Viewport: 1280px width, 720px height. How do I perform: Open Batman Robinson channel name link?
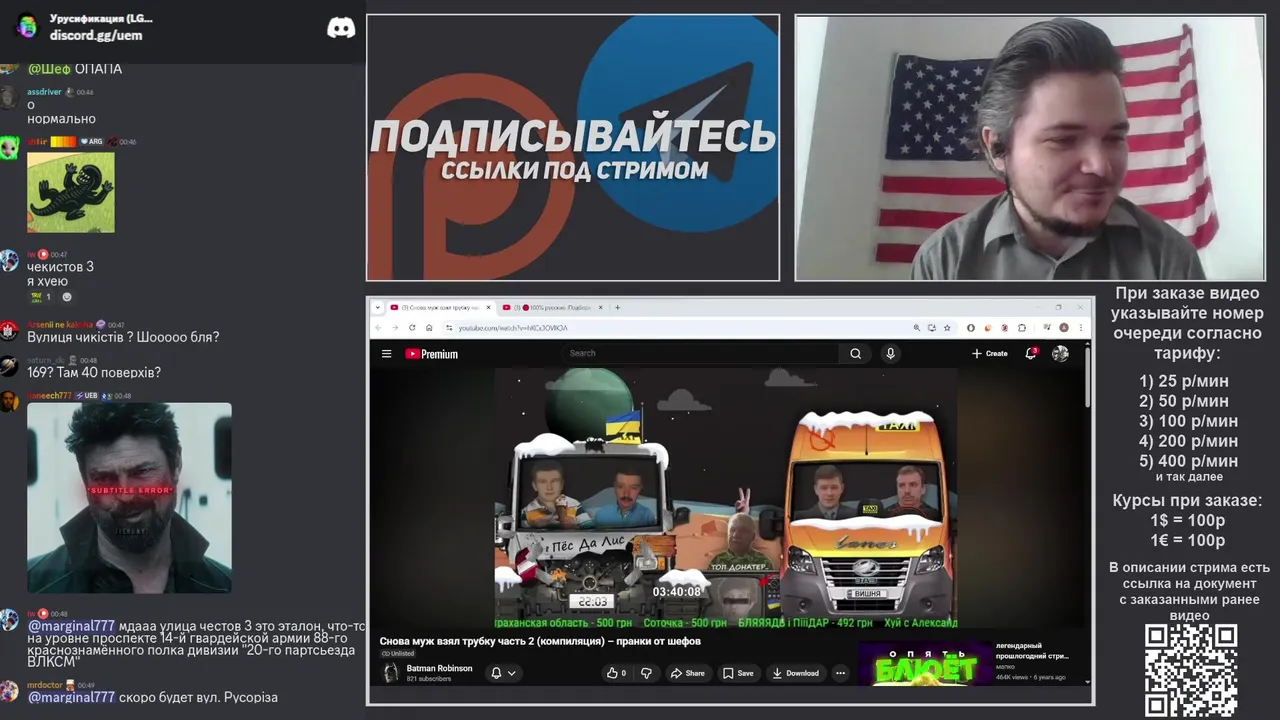pos(439,668)
